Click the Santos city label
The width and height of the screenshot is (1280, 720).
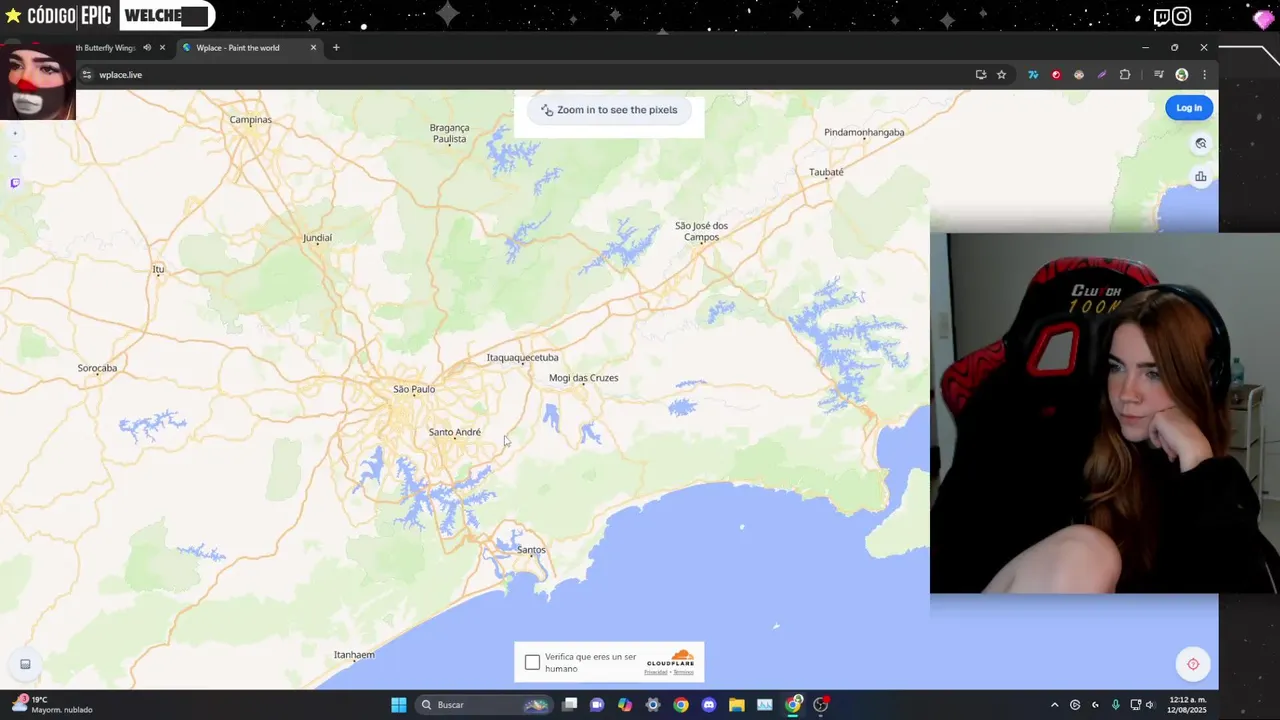pos(531,550)
